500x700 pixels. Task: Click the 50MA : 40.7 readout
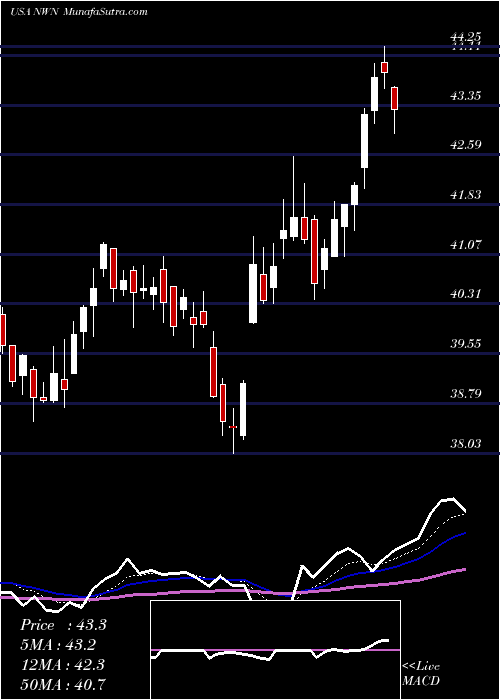(63, 684)
